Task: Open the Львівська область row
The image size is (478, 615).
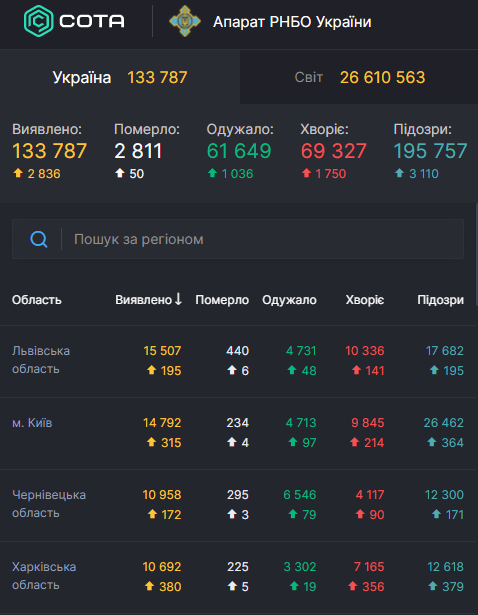Action: (238, 361)
